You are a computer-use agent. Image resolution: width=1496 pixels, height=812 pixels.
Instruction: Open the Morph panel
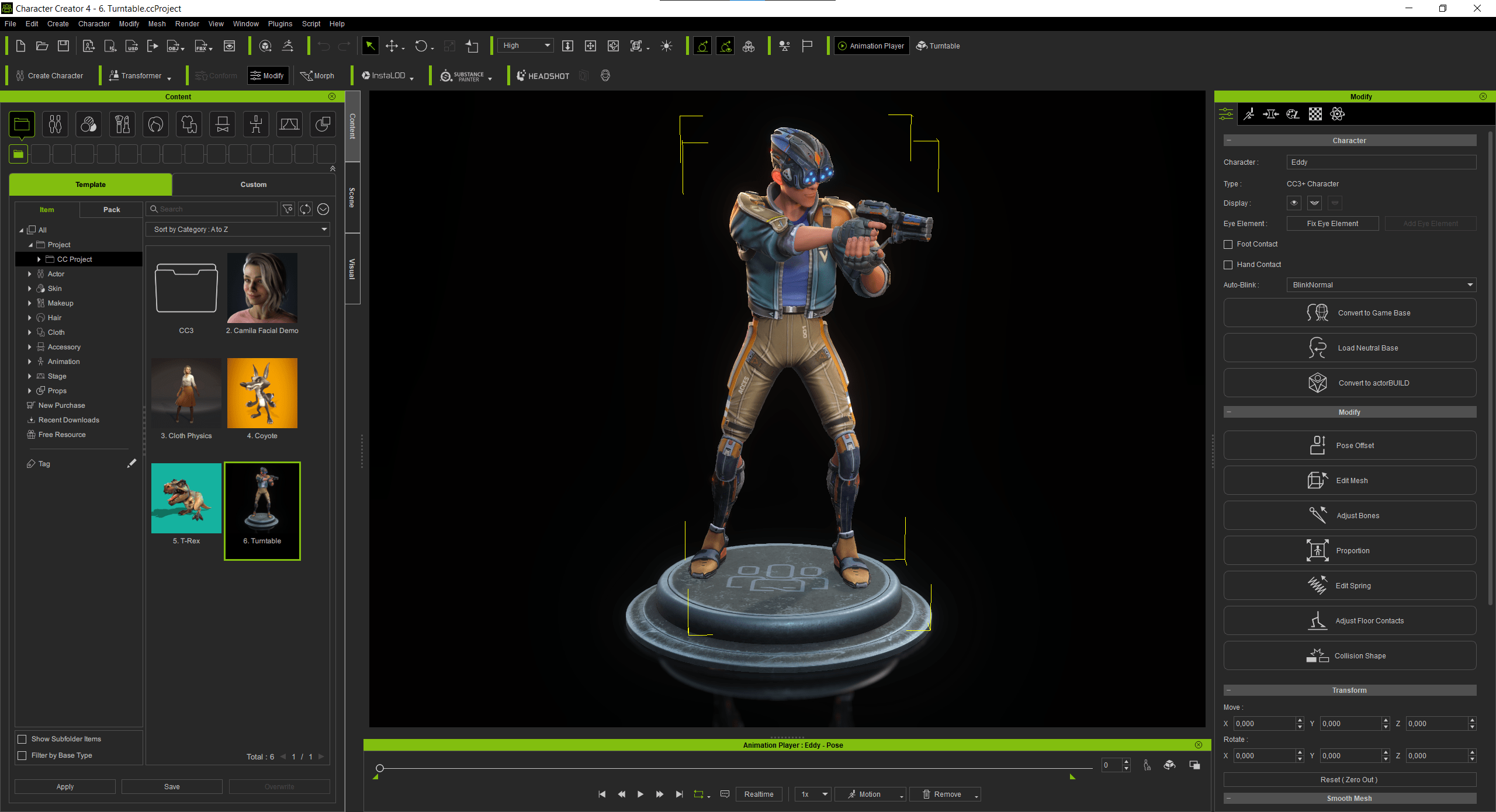coord(317,76)
